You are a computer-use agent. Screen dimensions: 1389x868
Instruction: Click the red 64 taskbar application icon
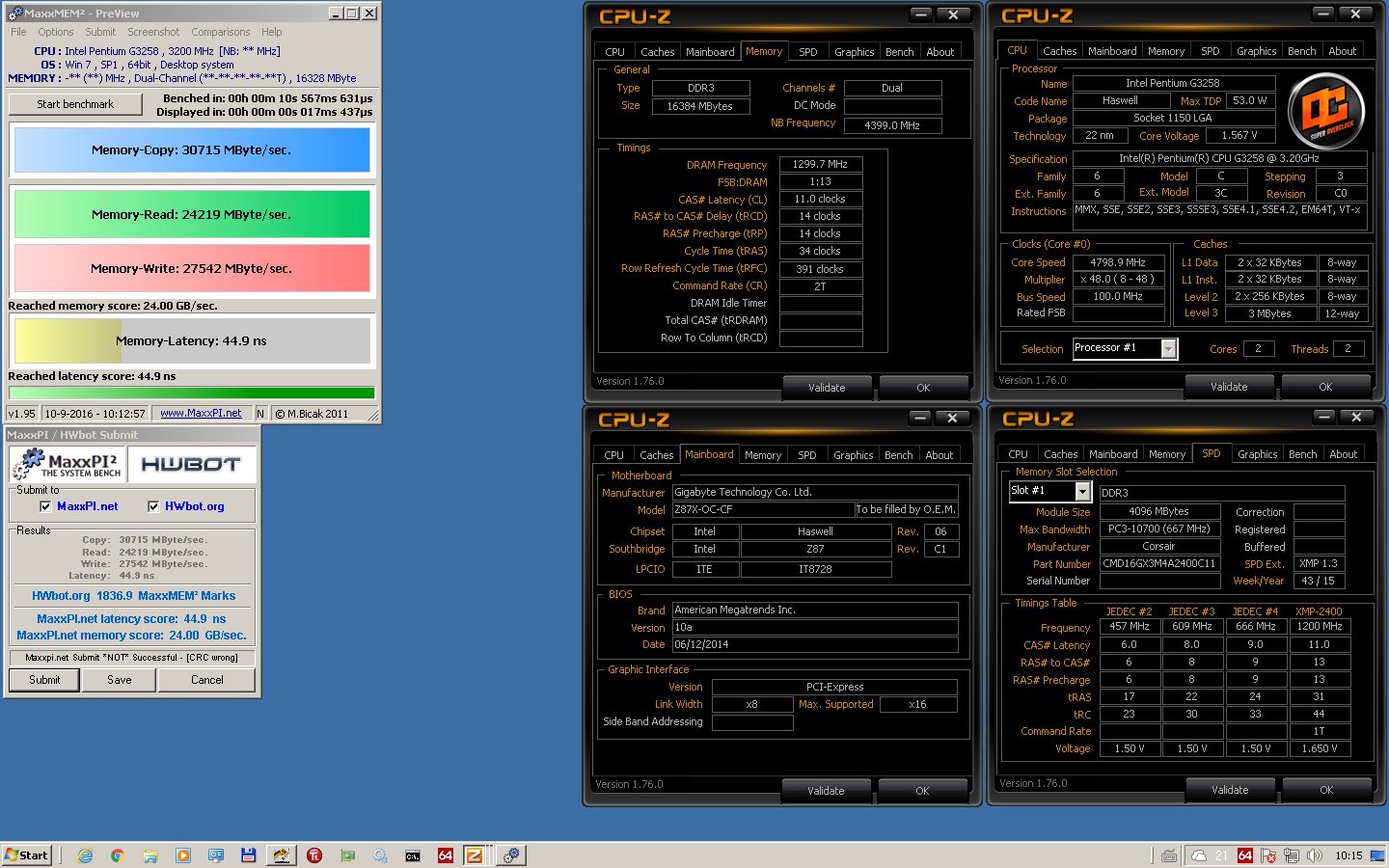pyautogui.click(x=446, y=854)
